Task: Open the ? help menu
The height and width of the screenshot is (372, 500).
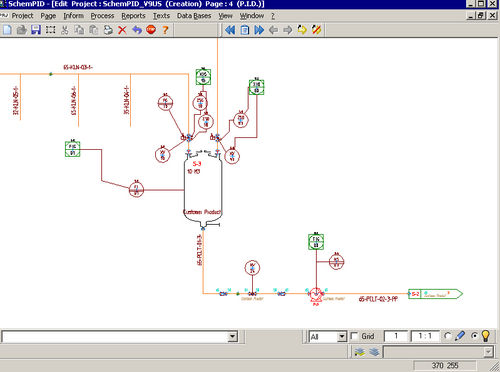Action: pos(273,16)
